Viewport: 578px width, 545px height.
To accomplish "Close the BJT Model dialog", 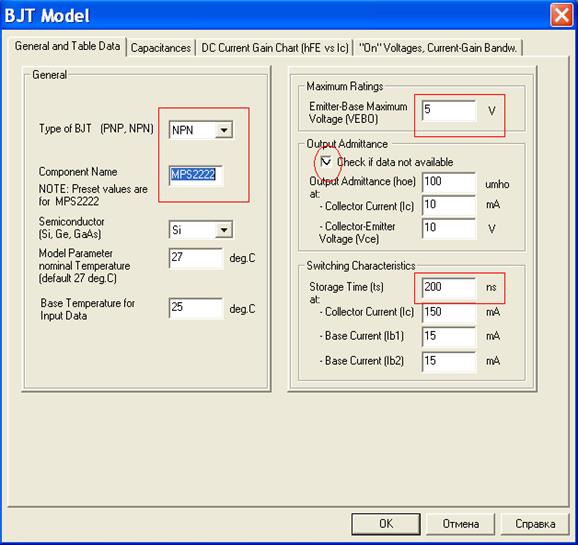I will click(561, 15).
